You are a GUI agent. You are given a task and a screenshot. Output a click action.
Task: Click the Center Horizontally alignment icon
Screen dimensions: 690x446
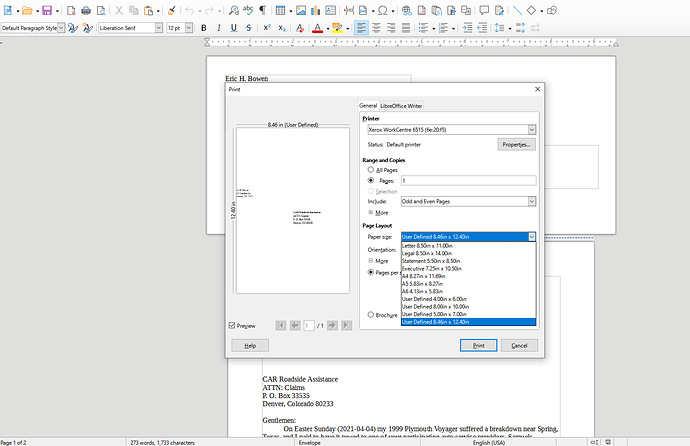tap(376, 28)
